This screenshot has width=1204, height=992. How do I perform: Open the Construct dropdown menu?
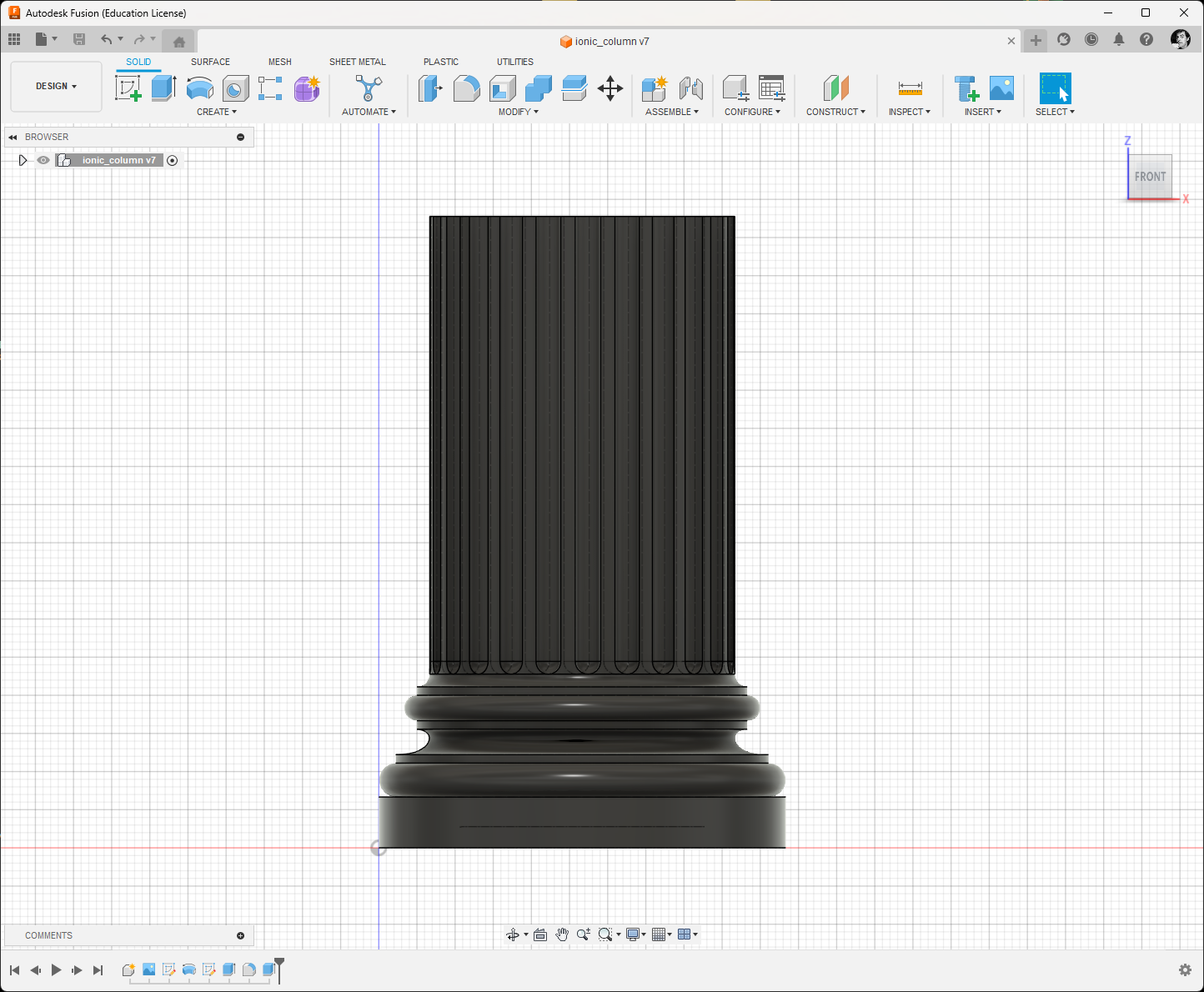click(x=835, y=112)
